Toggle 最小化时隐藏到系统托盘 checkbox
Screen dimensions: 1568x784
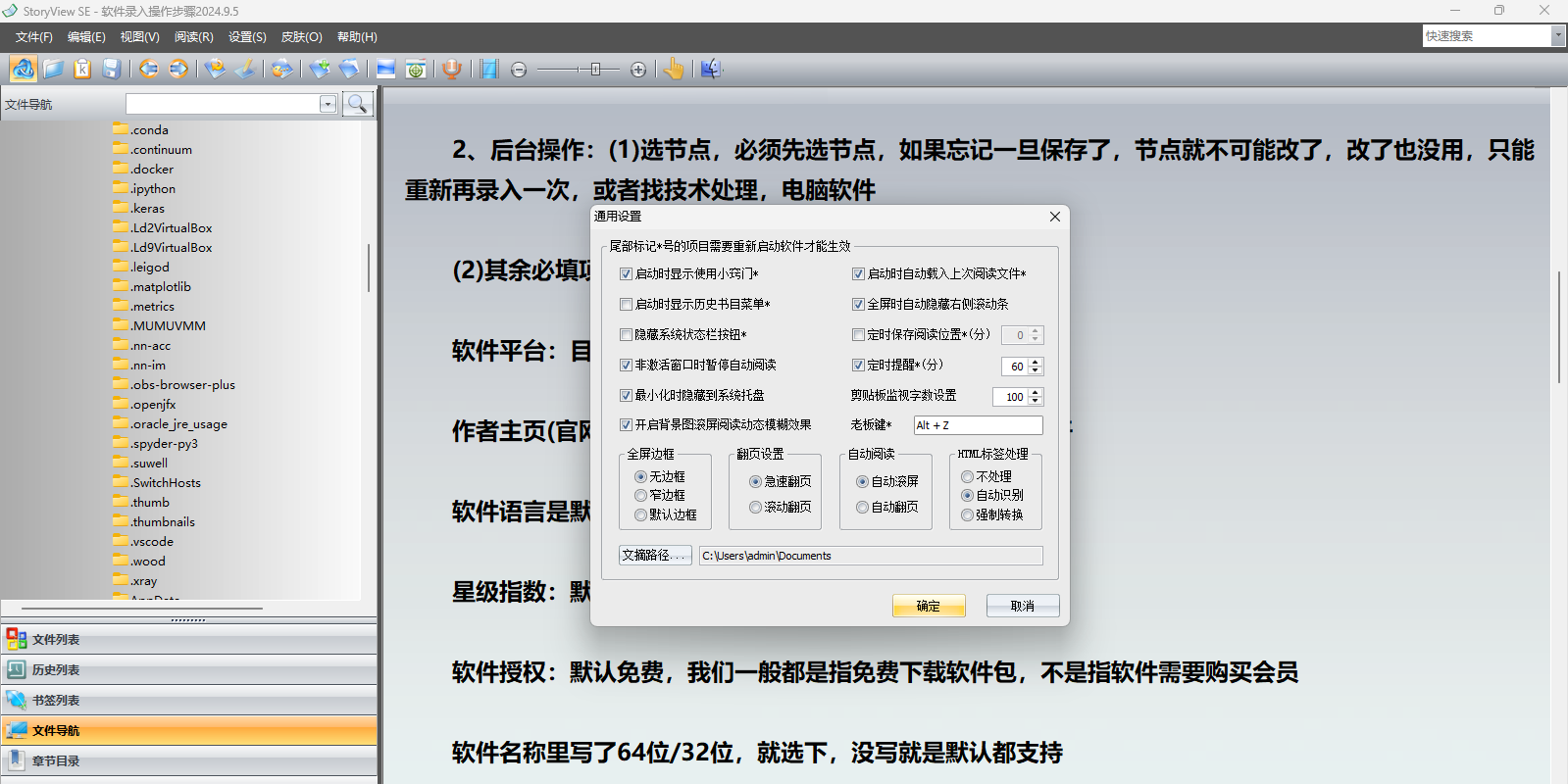[x=626, y=395]
